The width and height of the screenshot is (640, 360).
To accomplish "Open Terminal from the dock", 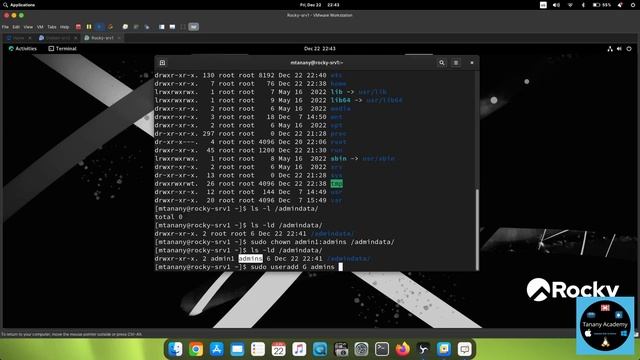I will pos(382,349).
